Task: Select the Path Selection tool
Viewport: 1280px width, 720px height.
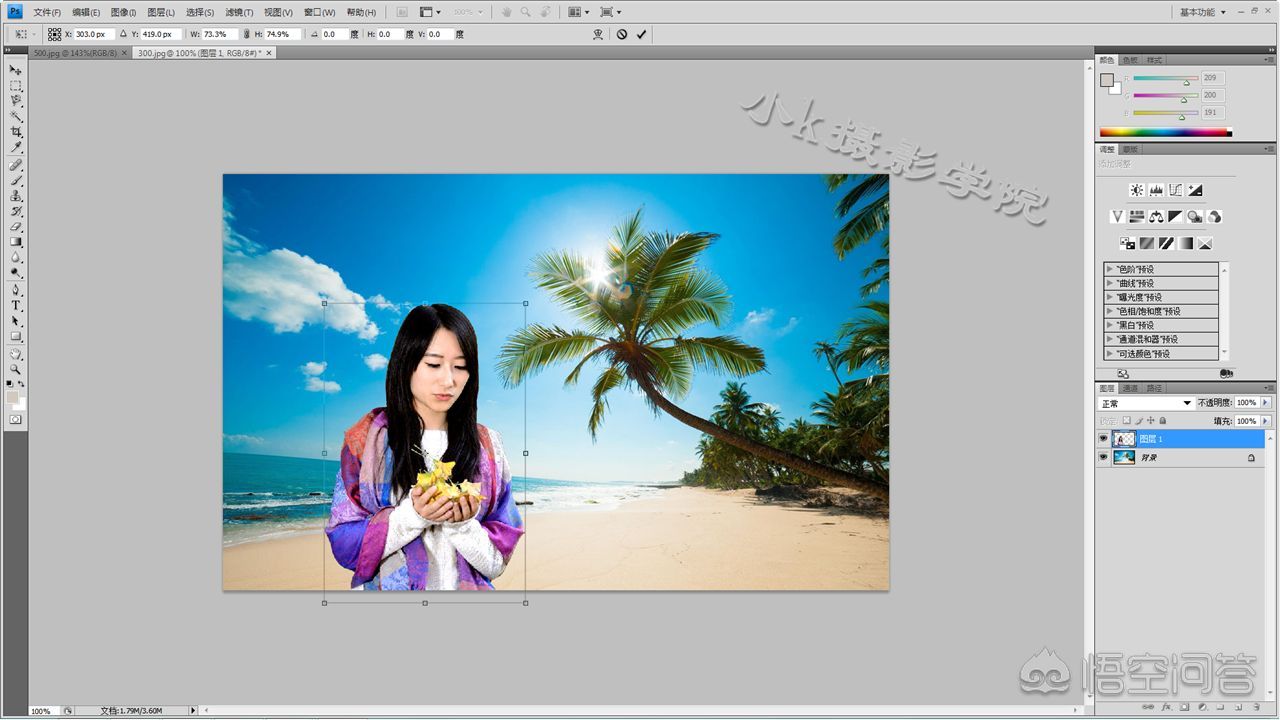Action: pos(16,321)
